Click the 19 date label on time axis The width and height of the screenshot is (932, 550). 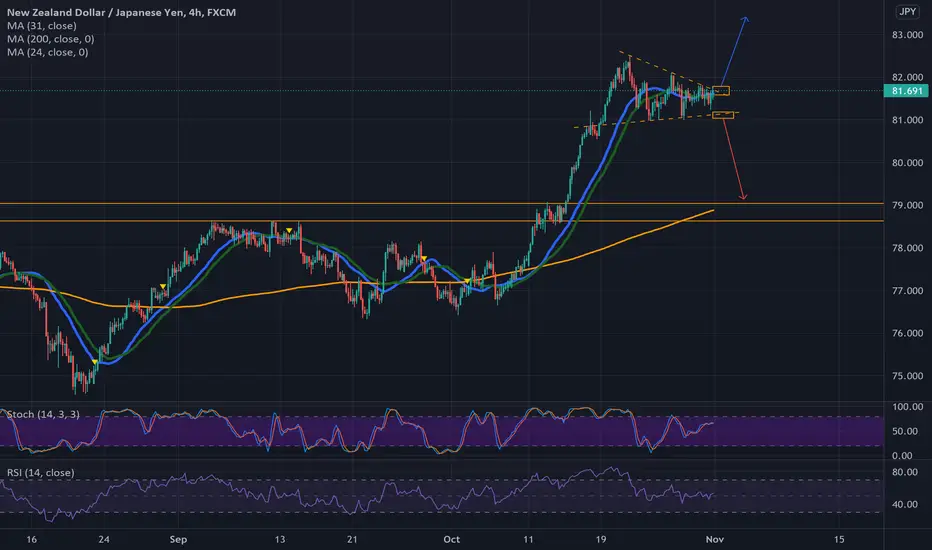pos(601,539)
